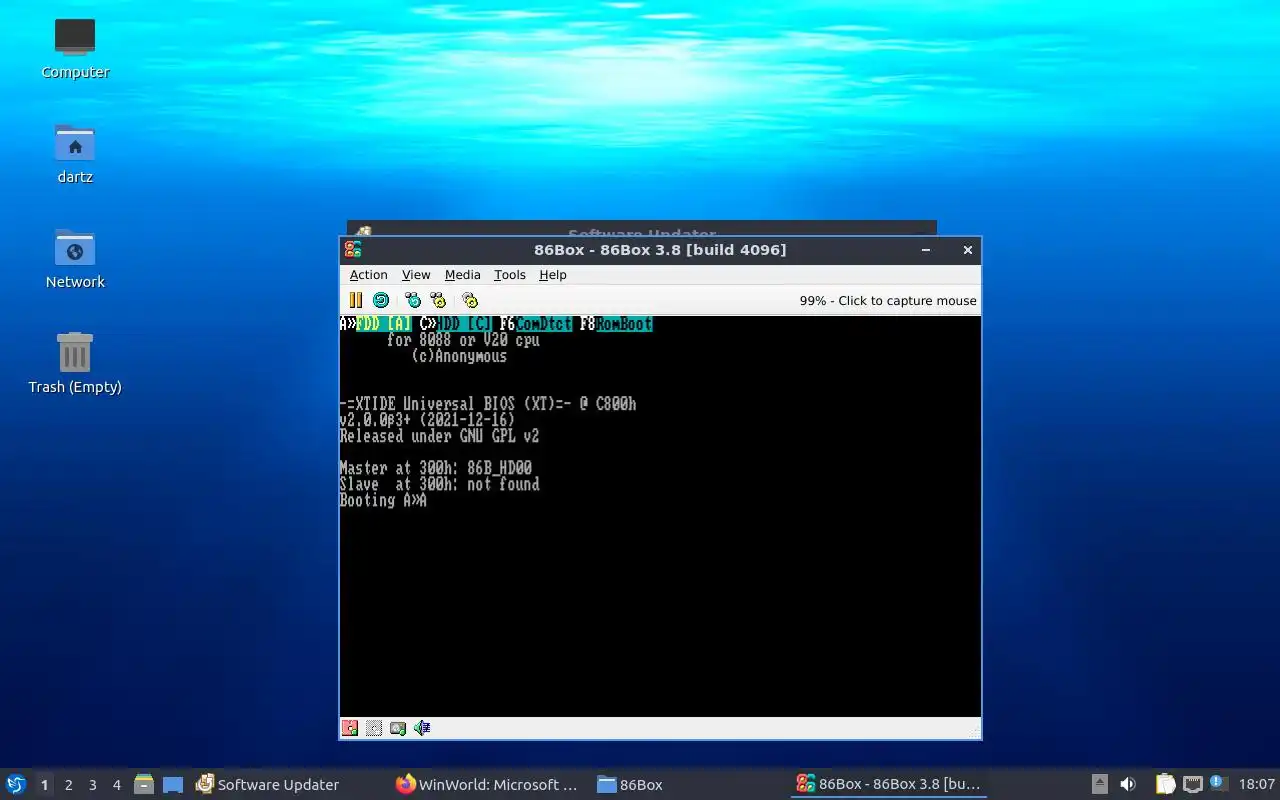This screenshot has width=1280, height=800.
Task: Minimize the 86Box window
Action: (x=926, y=250)
